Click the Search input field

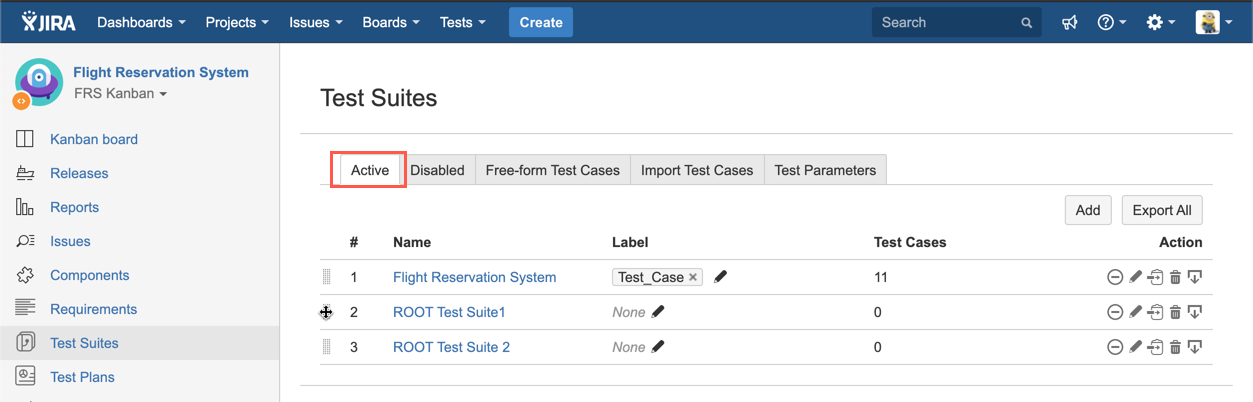point(945,22)
